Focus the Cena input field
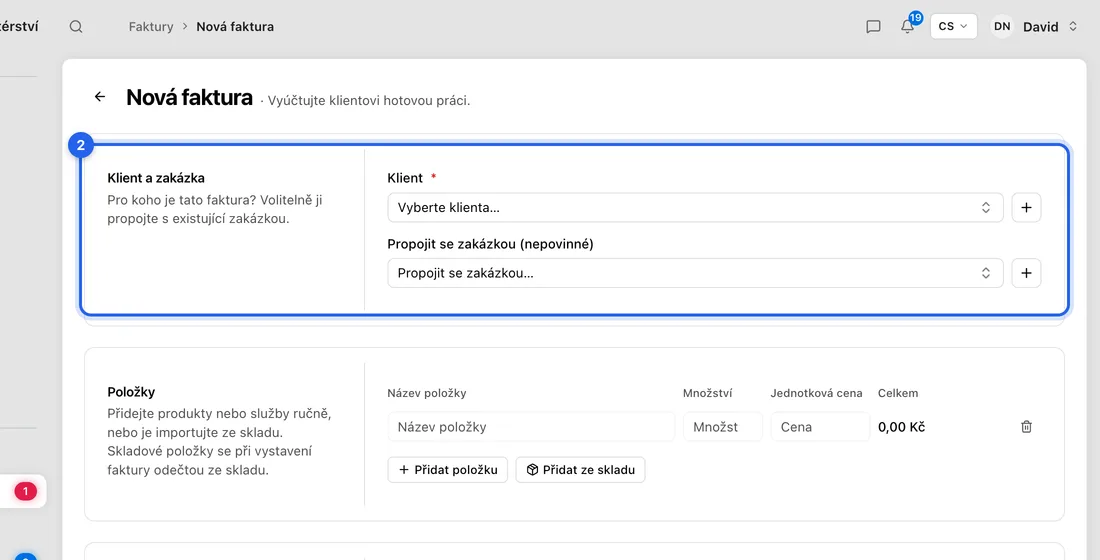This screenshot has height=560, width=1100. pyautogui.click(x=820, y=427)
